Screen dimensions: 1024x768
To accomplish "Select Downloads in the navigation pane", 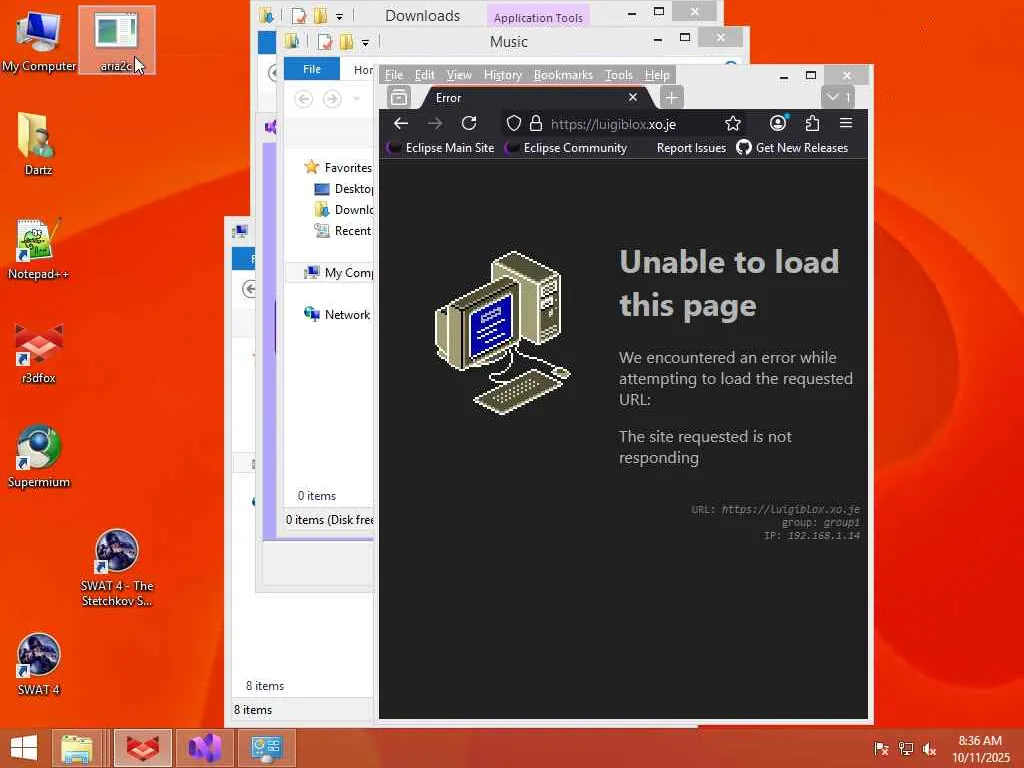I will [x=344, y=210].
